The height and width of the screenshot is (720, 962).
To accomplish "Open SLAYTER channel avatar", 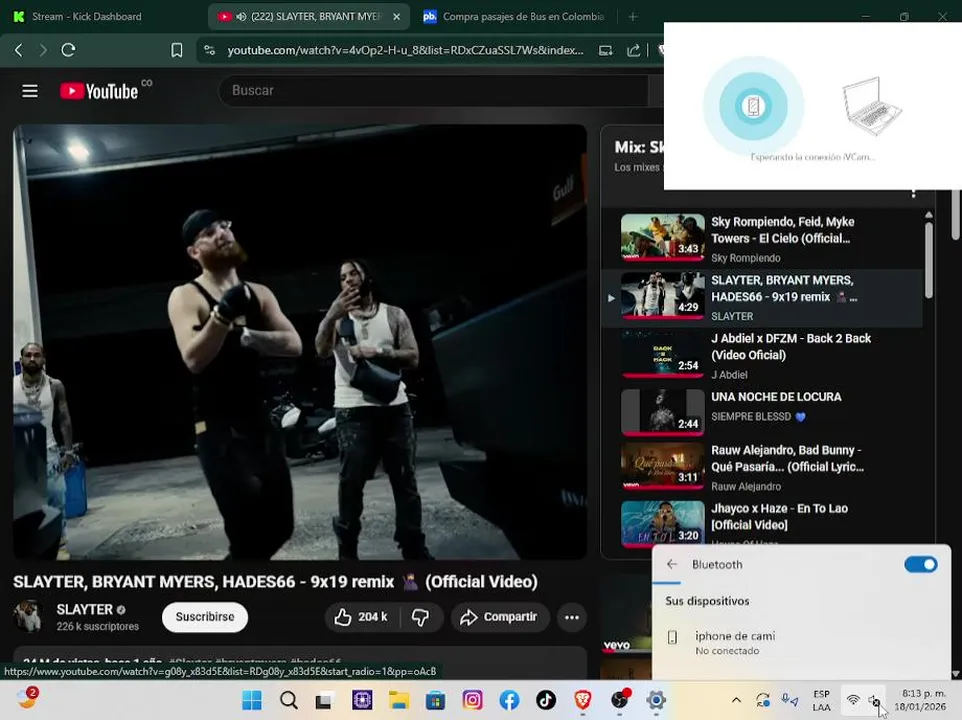I will click(28, 616).
